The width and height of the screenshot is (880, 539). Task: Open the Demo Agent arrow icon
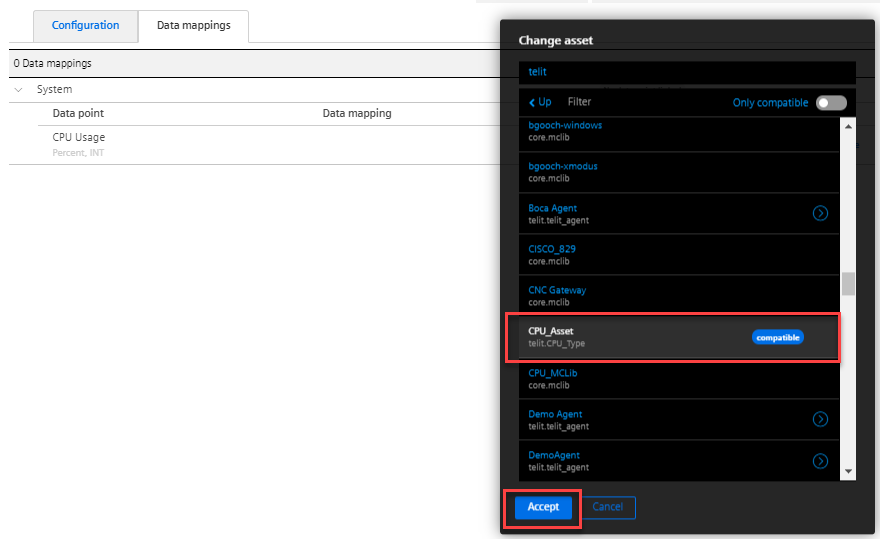click(820, 419)
